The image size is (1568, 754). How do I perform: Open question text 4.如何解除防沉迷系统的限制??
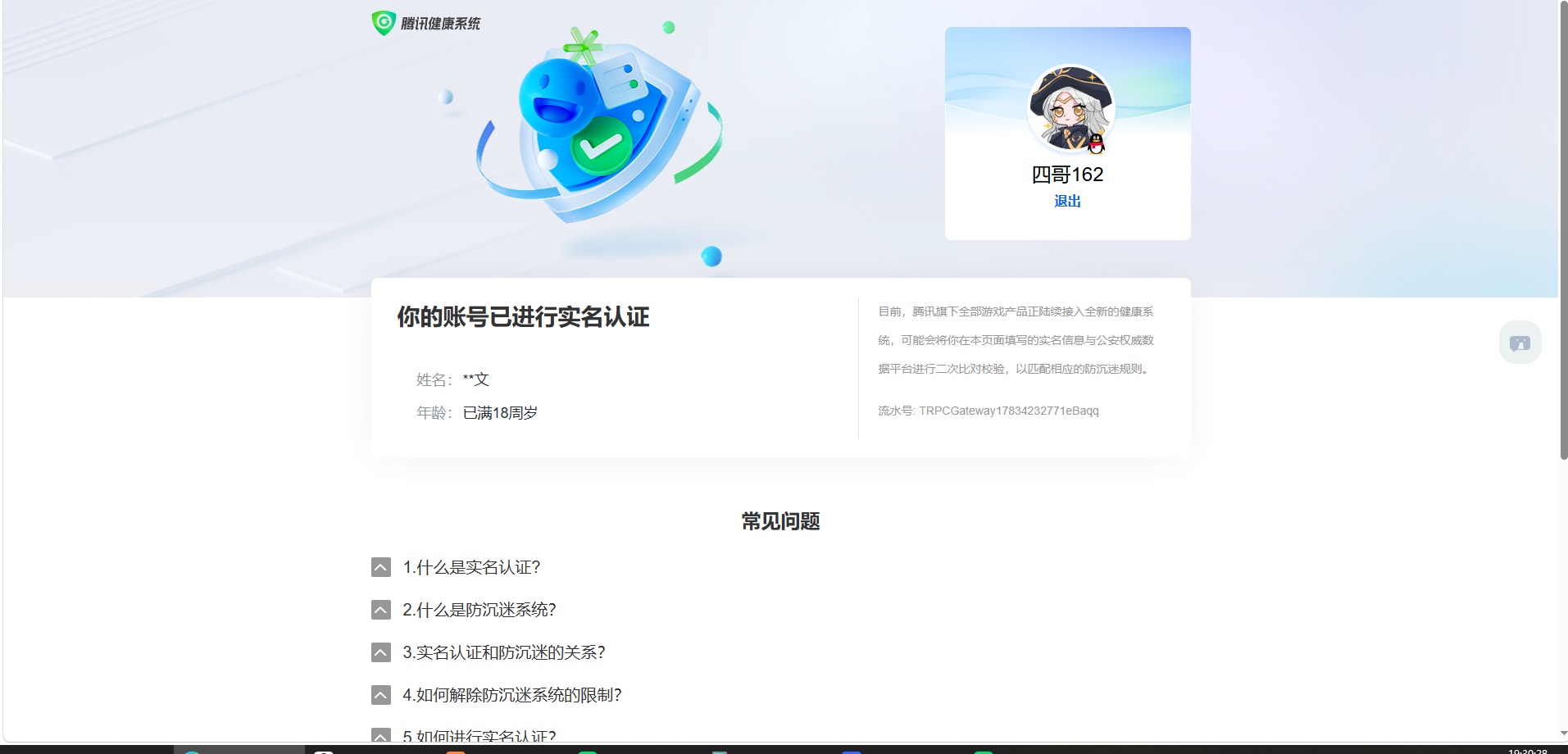pos(512,695)
